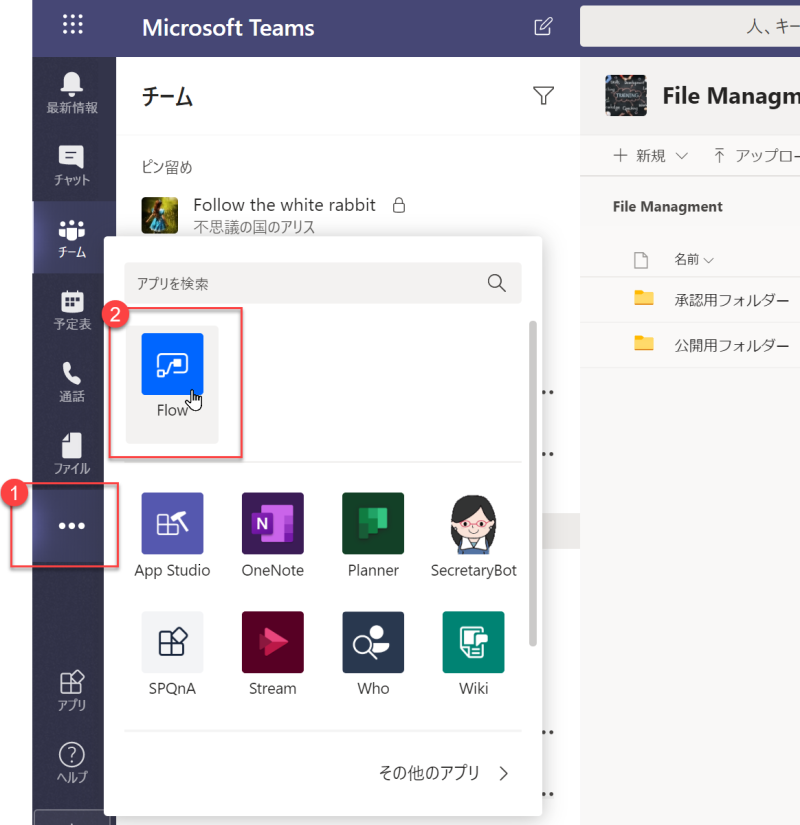Open the 承認用フォルダー folder
Screen dimensions: 800x825
pyautogui.click(x=732, y=300)
